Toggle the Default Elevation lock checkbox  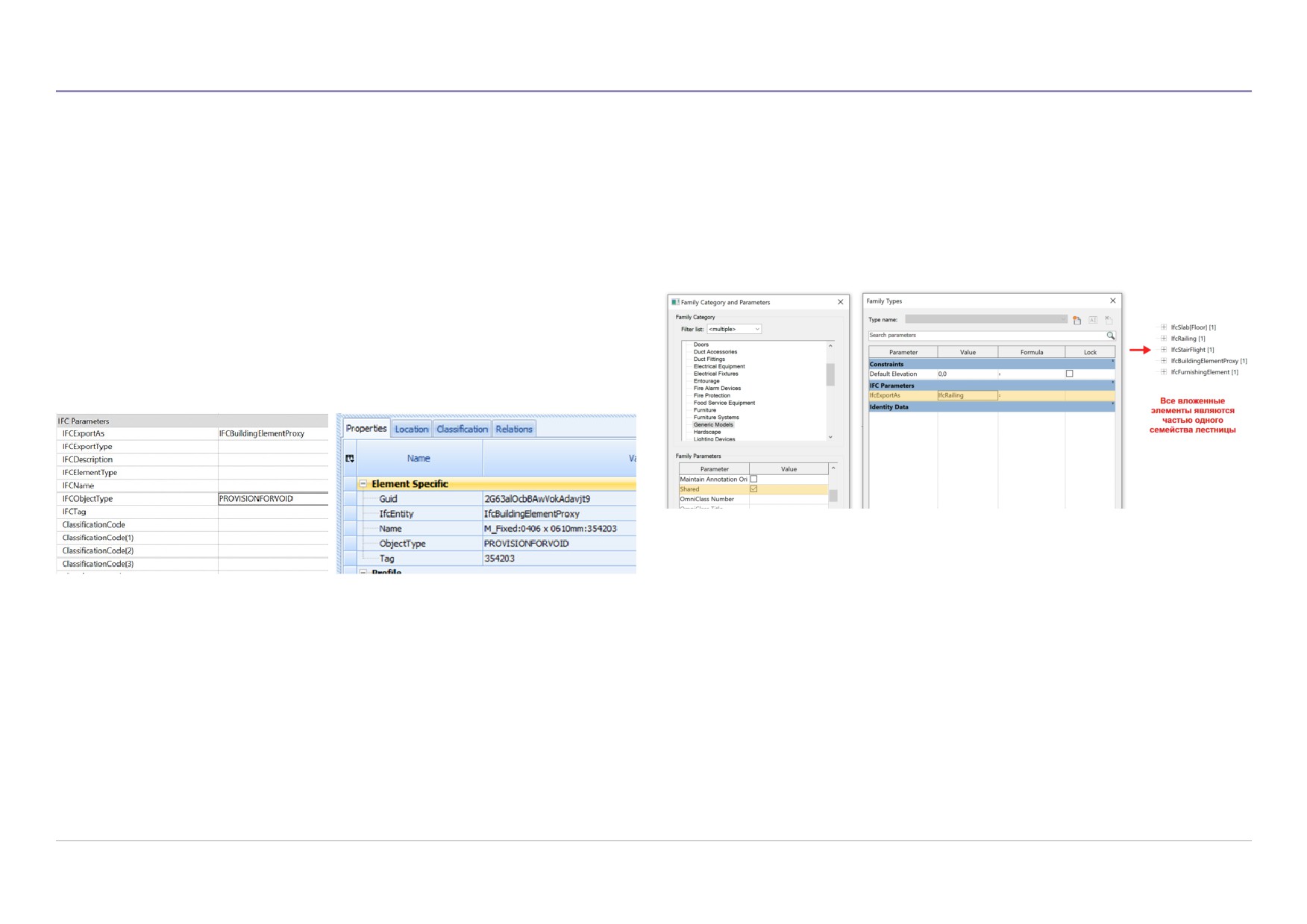click(x=1069, y=374)
